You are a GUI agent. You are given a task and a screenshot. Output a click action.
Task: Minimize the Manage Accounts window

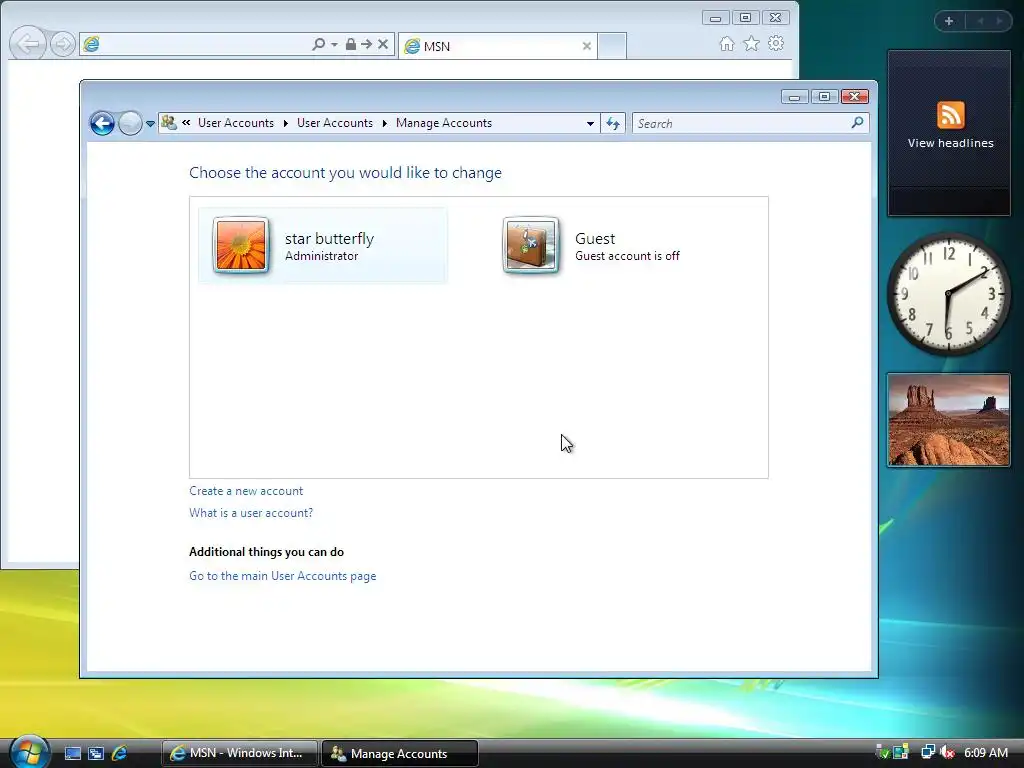pos(794,97)
